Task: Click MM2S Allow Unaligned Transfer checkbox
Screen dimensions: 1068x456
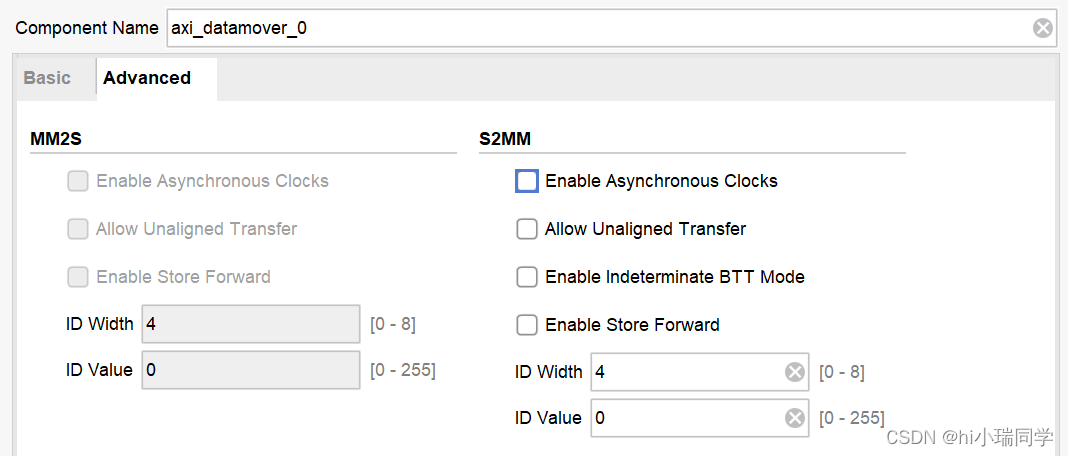Action: click(x=78, y=229)
